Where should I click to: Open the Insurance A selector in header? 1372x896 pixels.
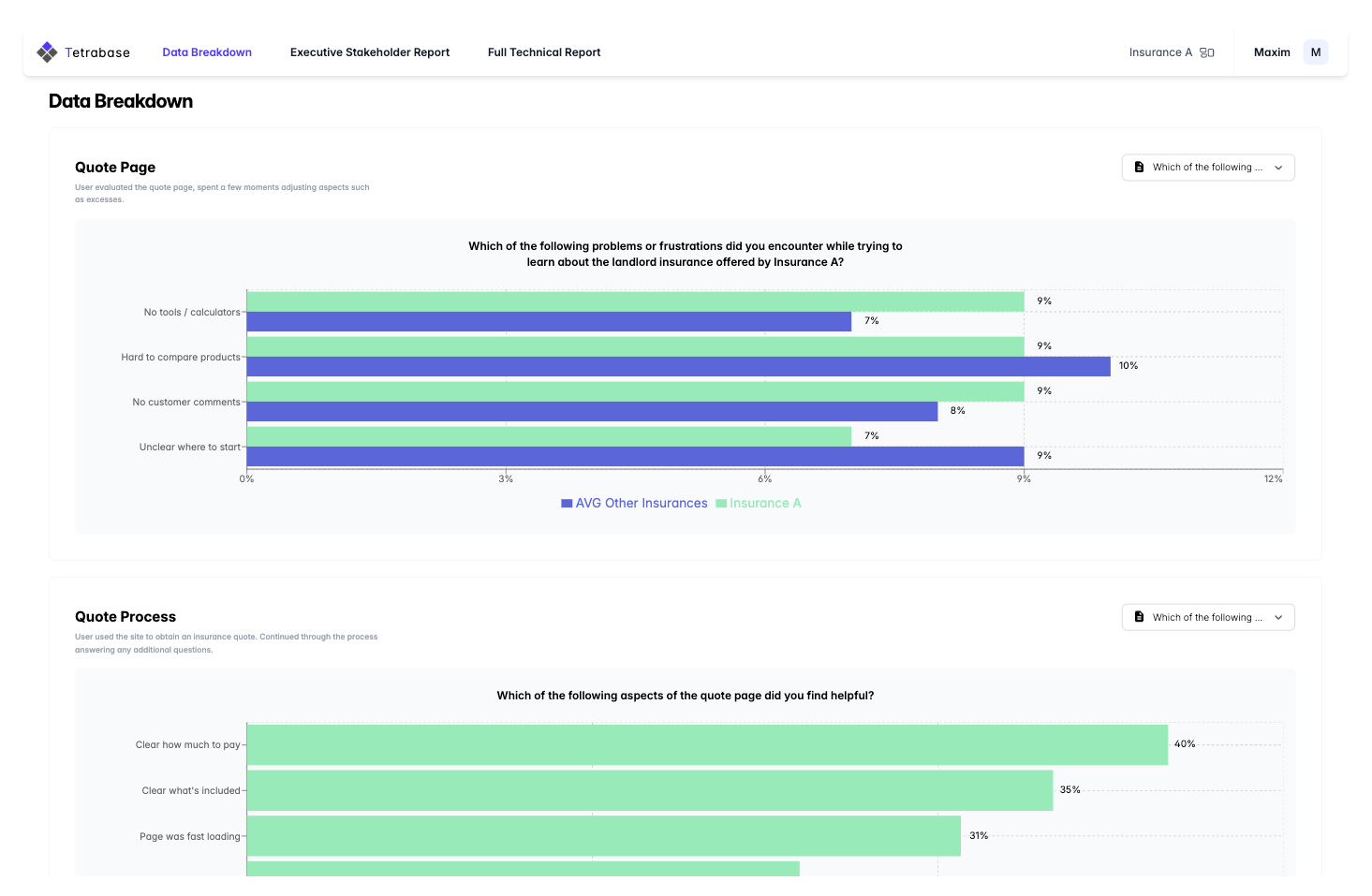1160,52
